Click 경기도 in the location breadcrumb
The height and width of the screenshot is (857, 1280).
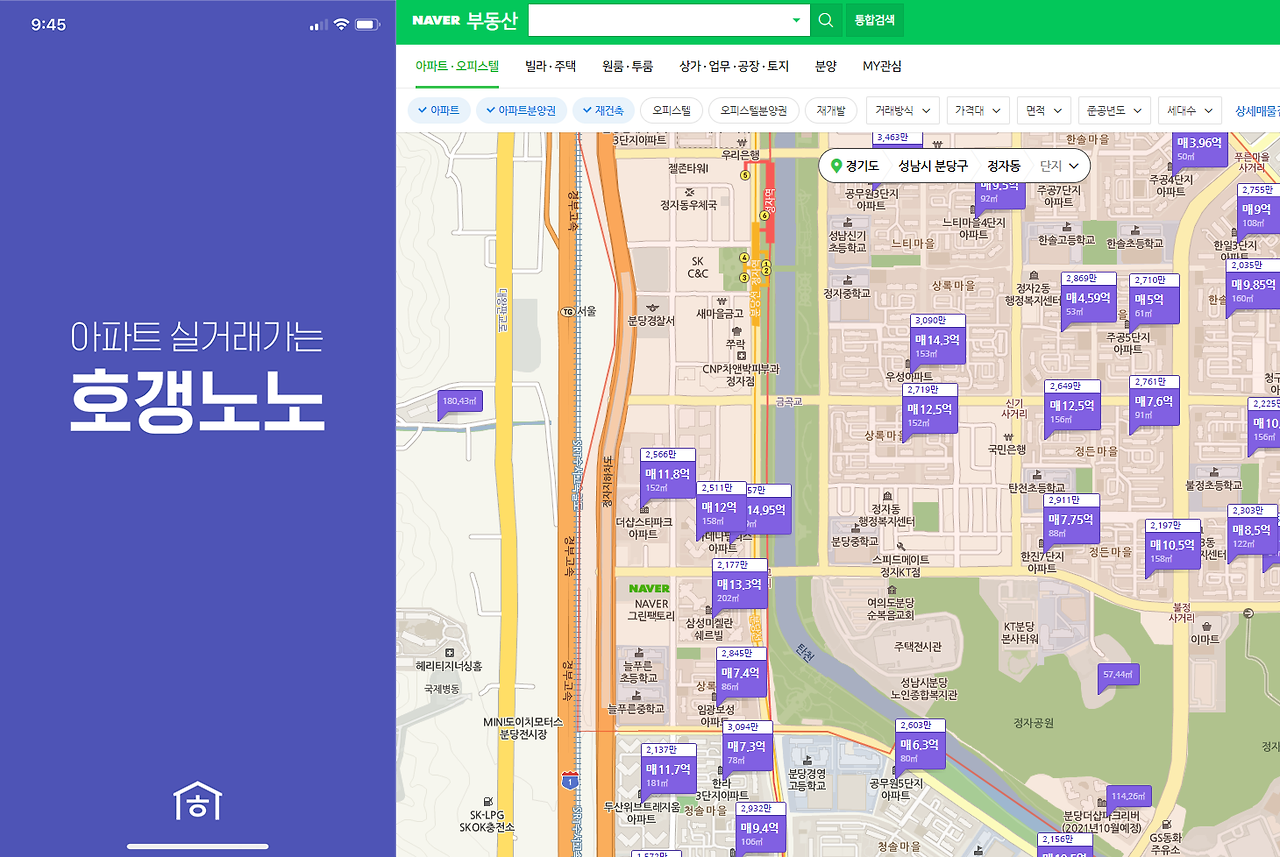point(862,165)
